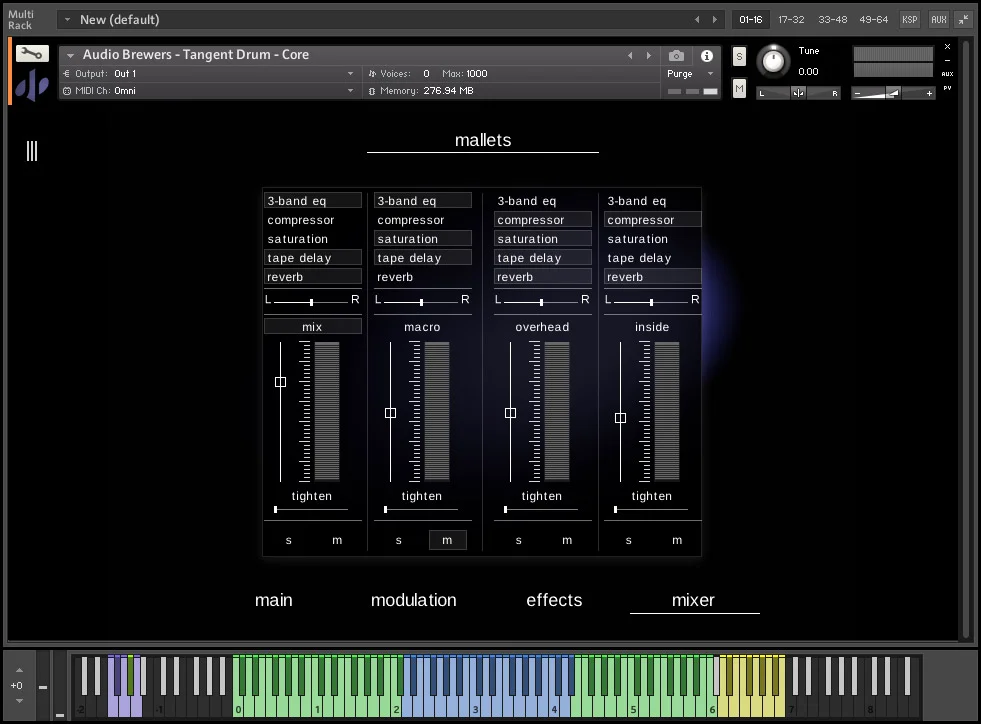Click the tighten slider under the mix channel
The width and height of the screenshot is (981, 724).
pos(311,510)
